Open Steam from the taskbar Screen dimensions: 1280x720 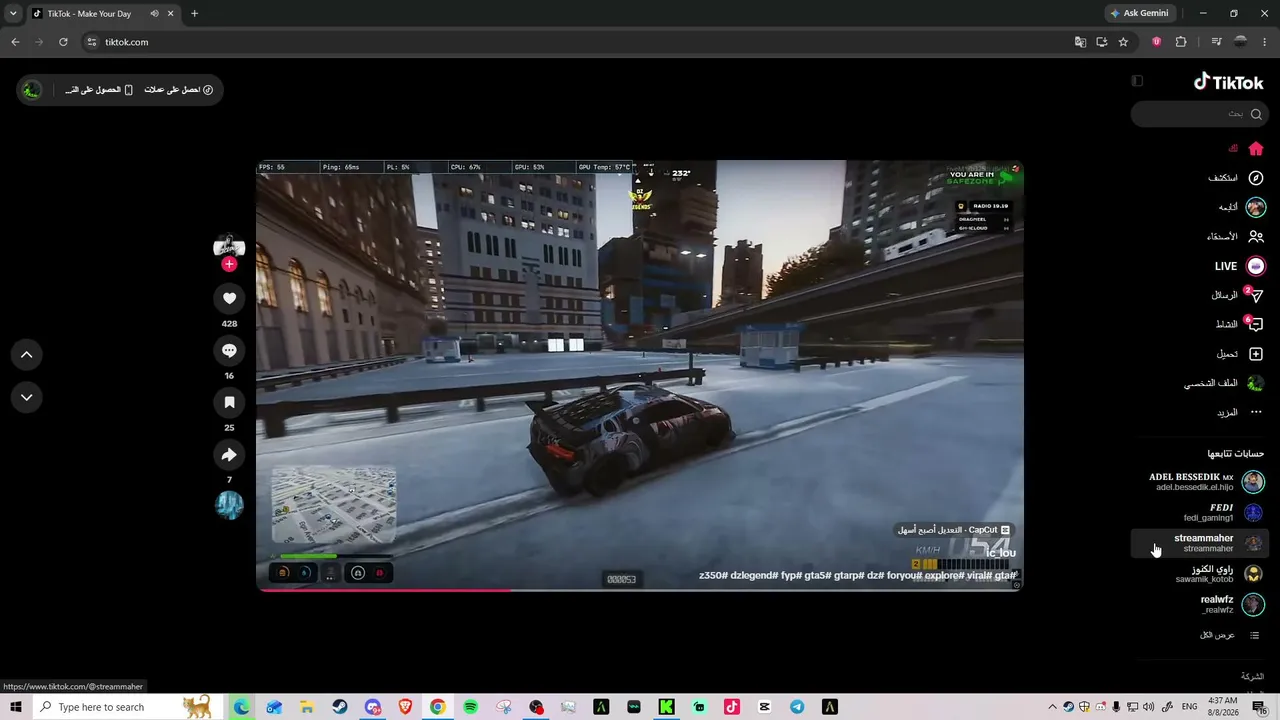340,707
